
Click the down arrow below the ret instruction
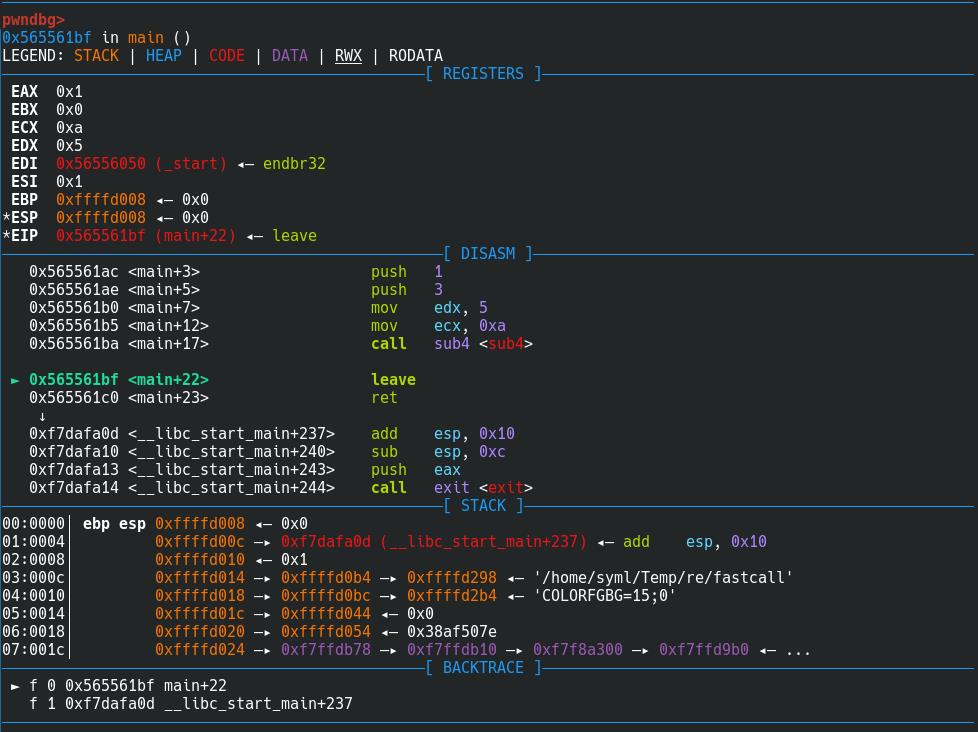(x=43, y=416)
